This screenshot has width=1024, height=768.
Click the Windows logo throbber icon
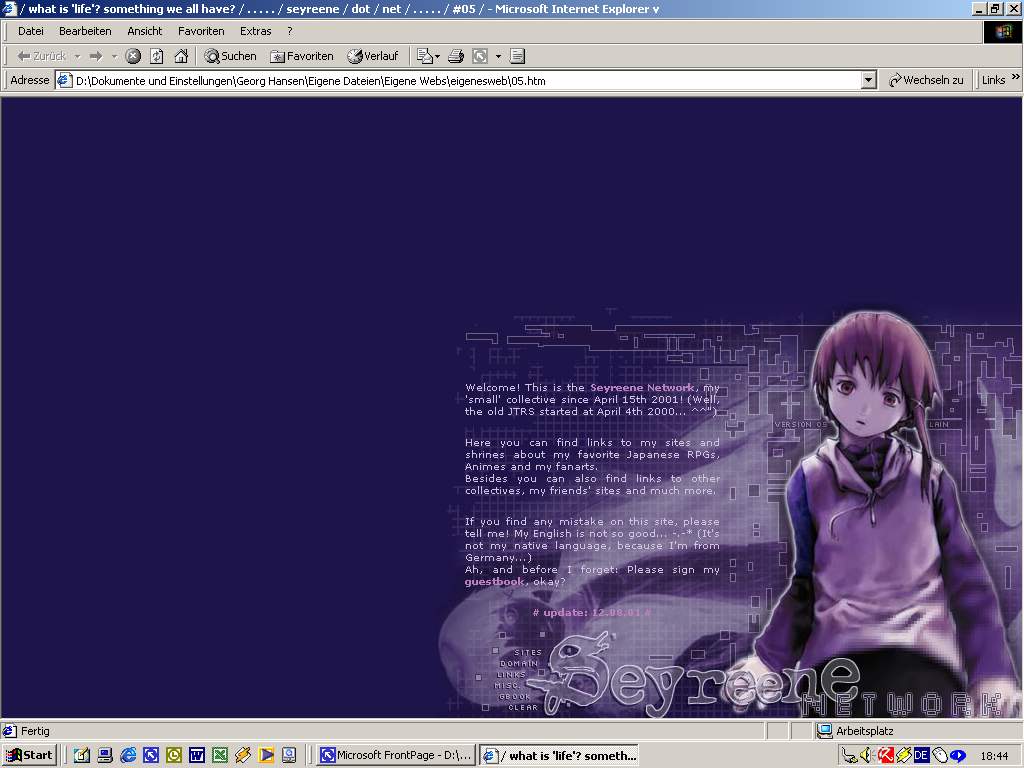[1002, 31]
